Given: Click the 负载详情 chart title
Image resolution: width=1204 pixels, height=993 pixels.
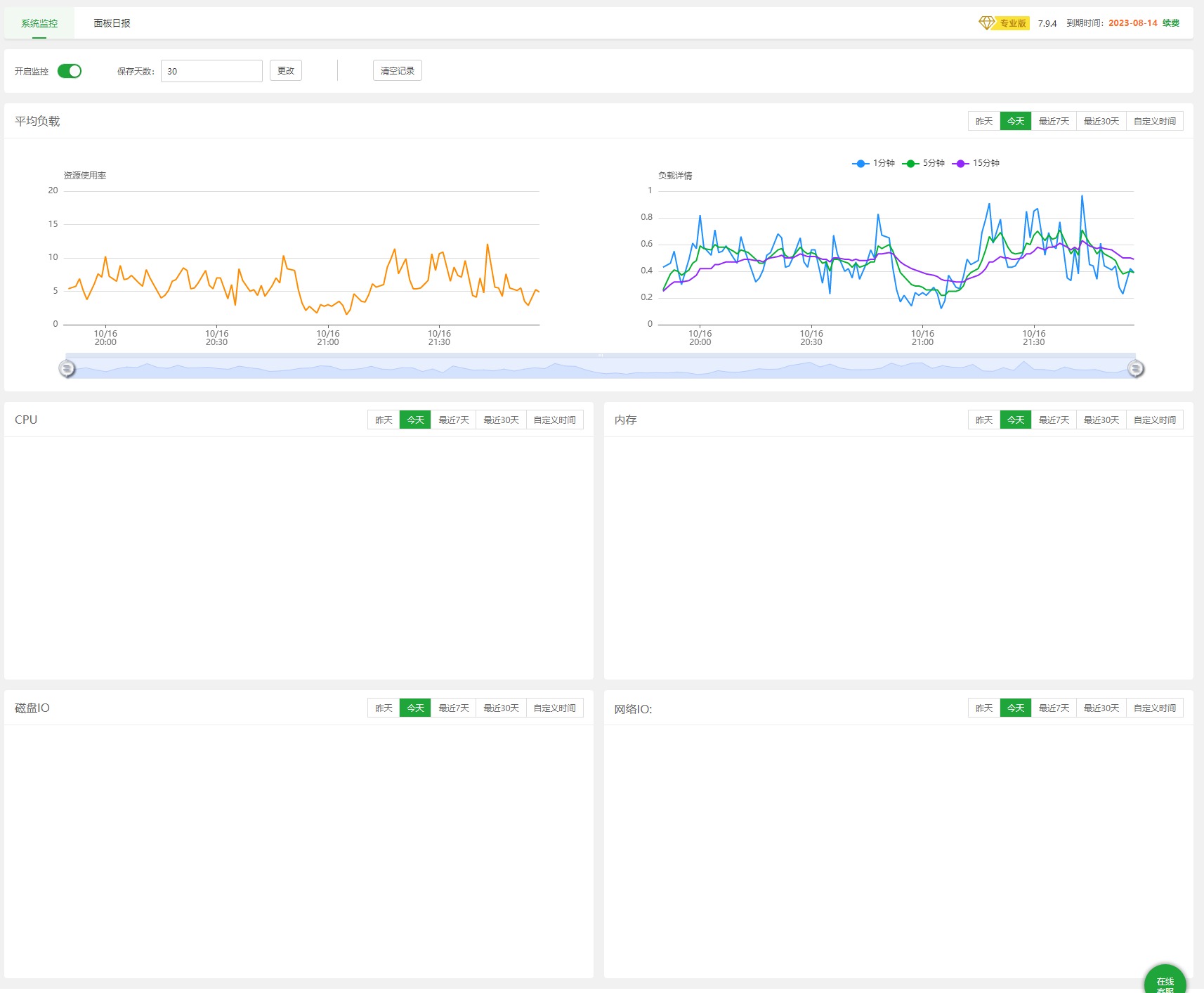Looking at the screenshot, I should click(675, 176).
